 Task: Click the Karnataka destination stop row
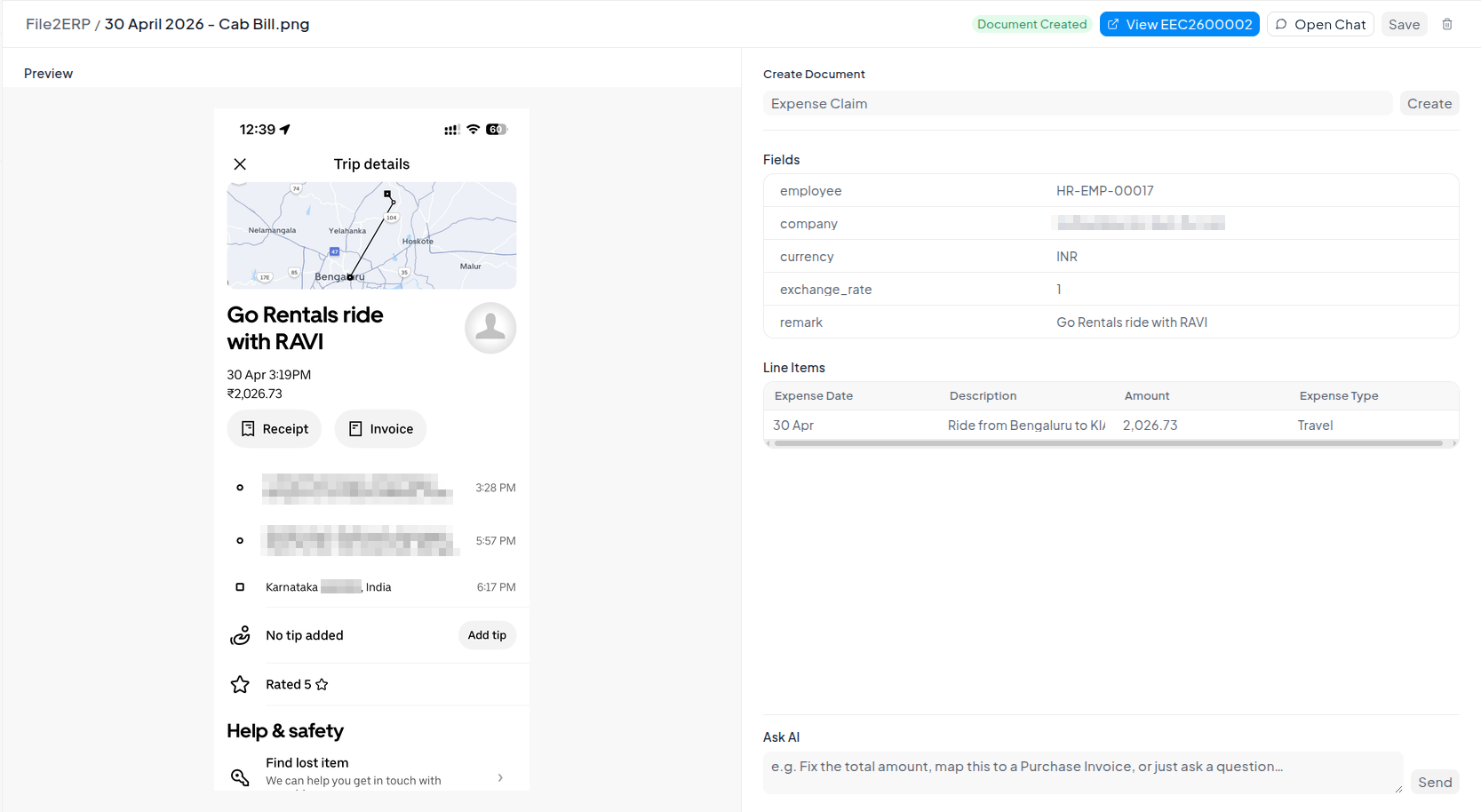[x=373, y=587]
